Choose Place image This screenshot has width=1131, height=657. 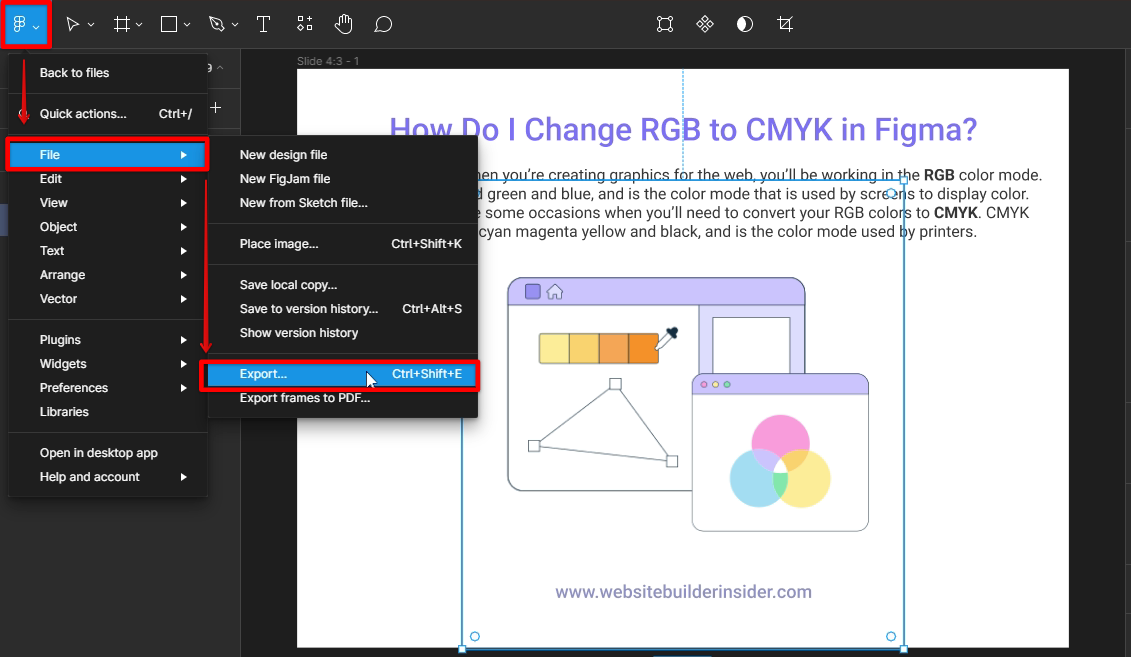343,244
